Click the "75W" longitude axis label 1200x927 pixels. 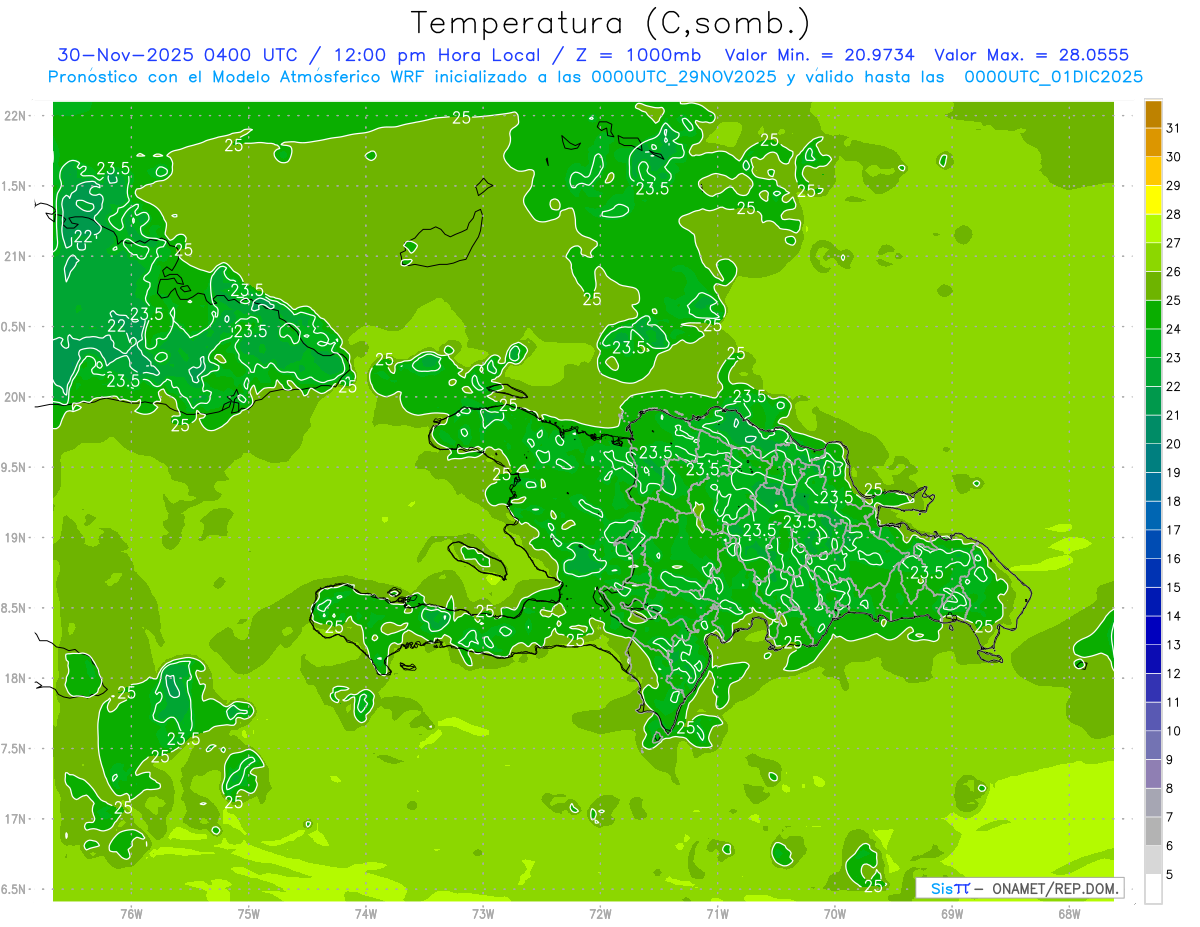click(x=249, y=914)
